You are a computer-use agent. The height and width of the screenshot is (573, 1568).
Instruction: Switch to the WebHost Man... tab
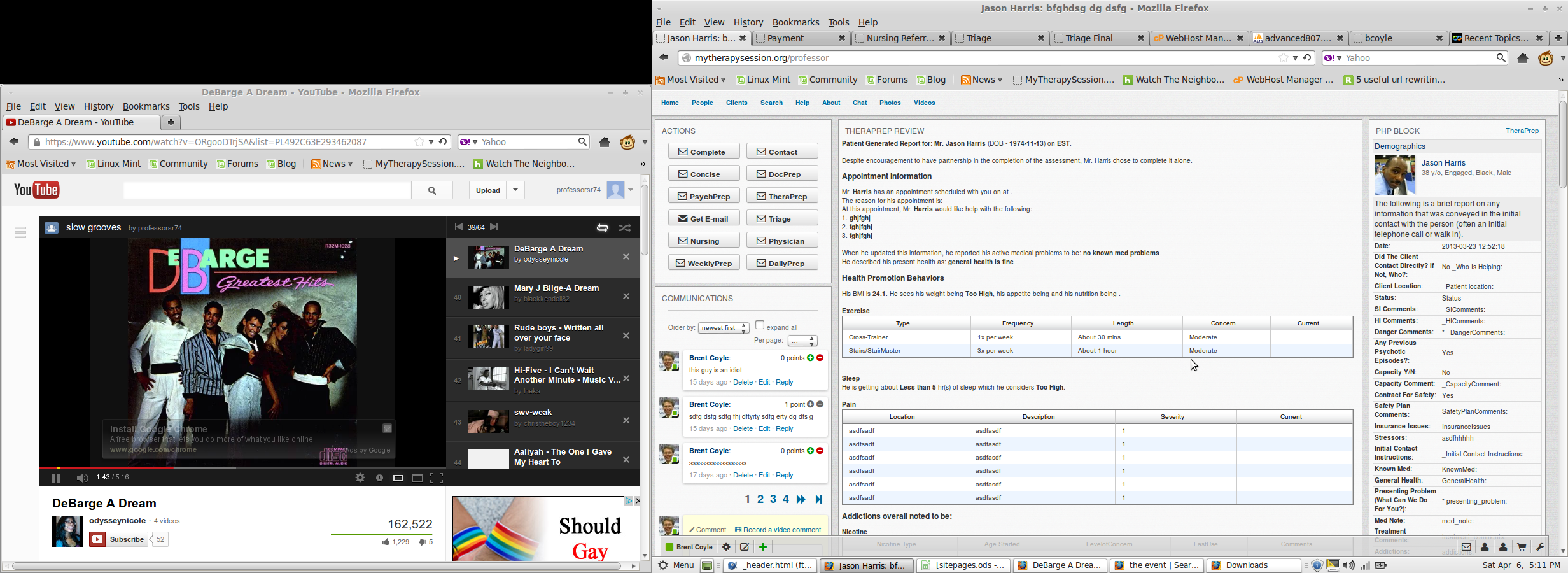click(1198, 39)
